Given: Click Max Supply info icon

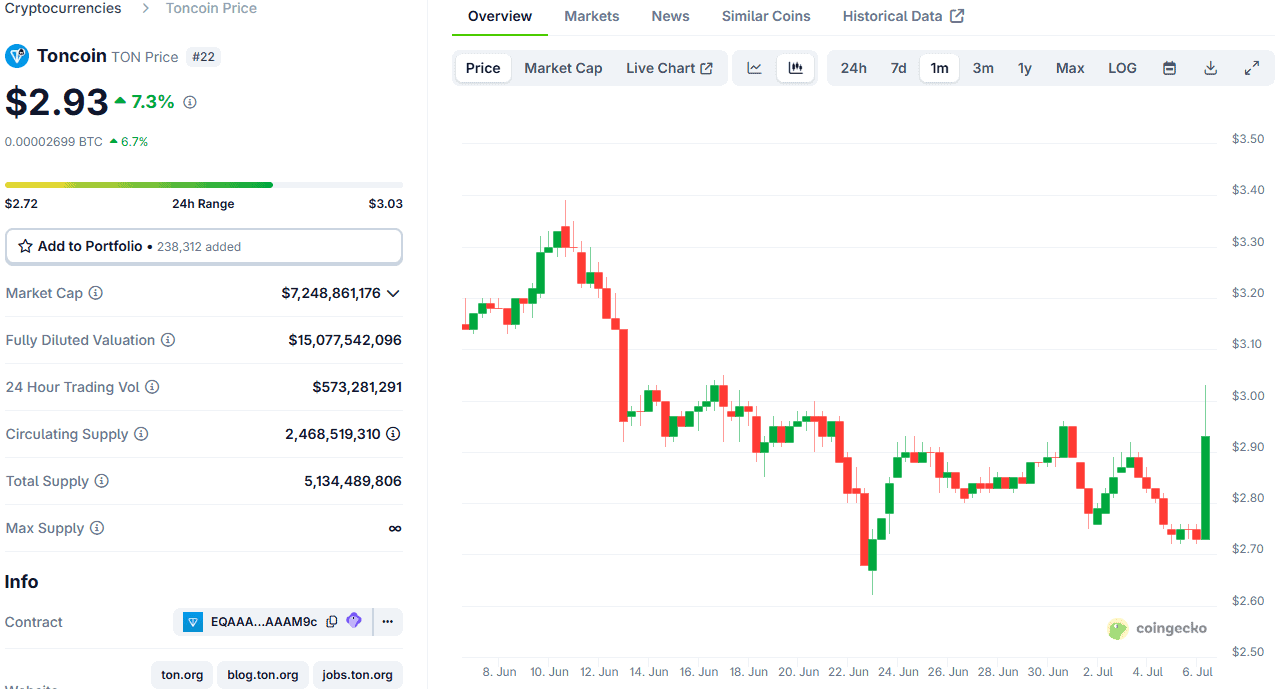Looking at the screenshot, I should [x=96, y=528].
